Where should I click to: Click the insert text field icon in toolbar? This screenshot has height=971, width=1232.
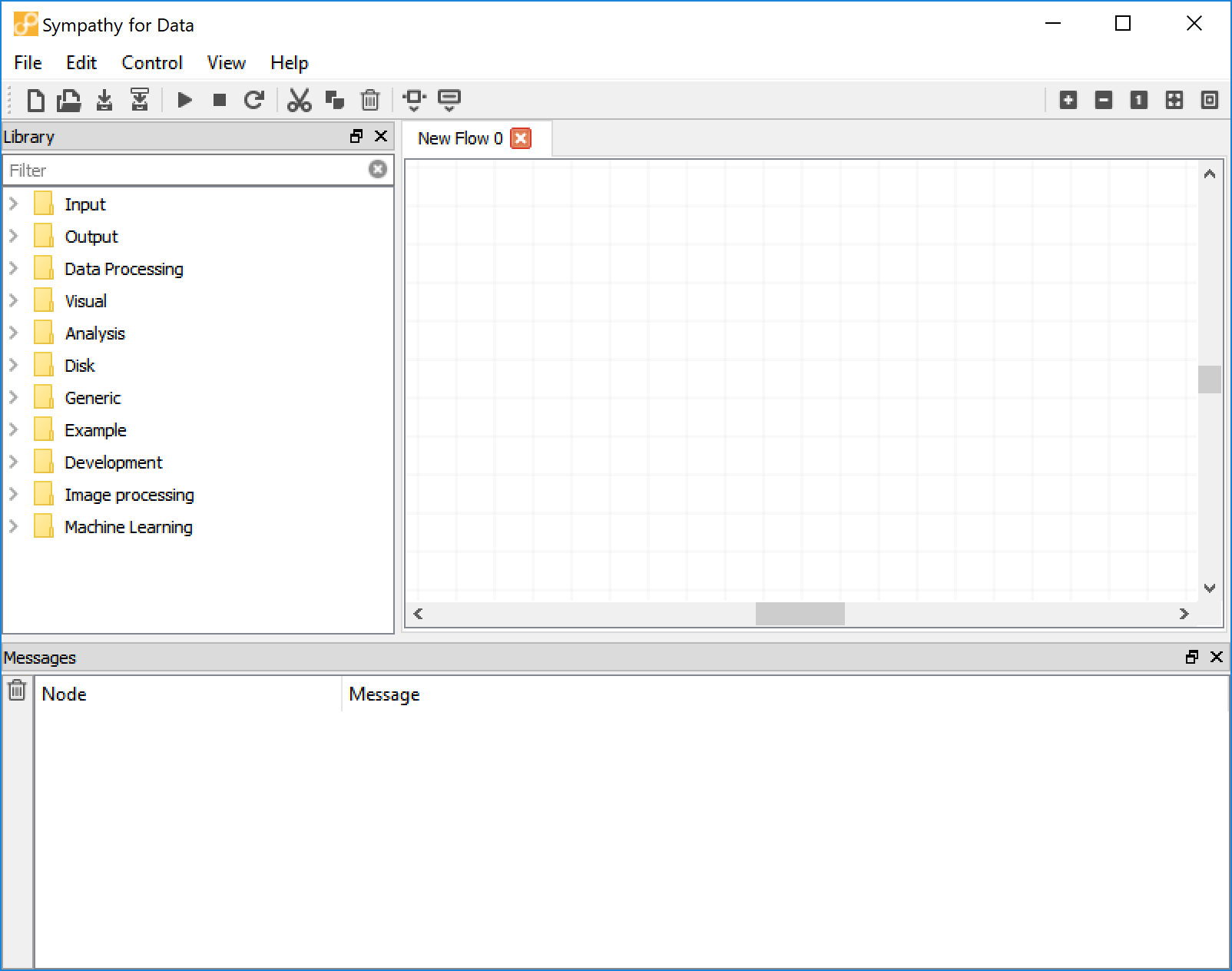(449, 100)
